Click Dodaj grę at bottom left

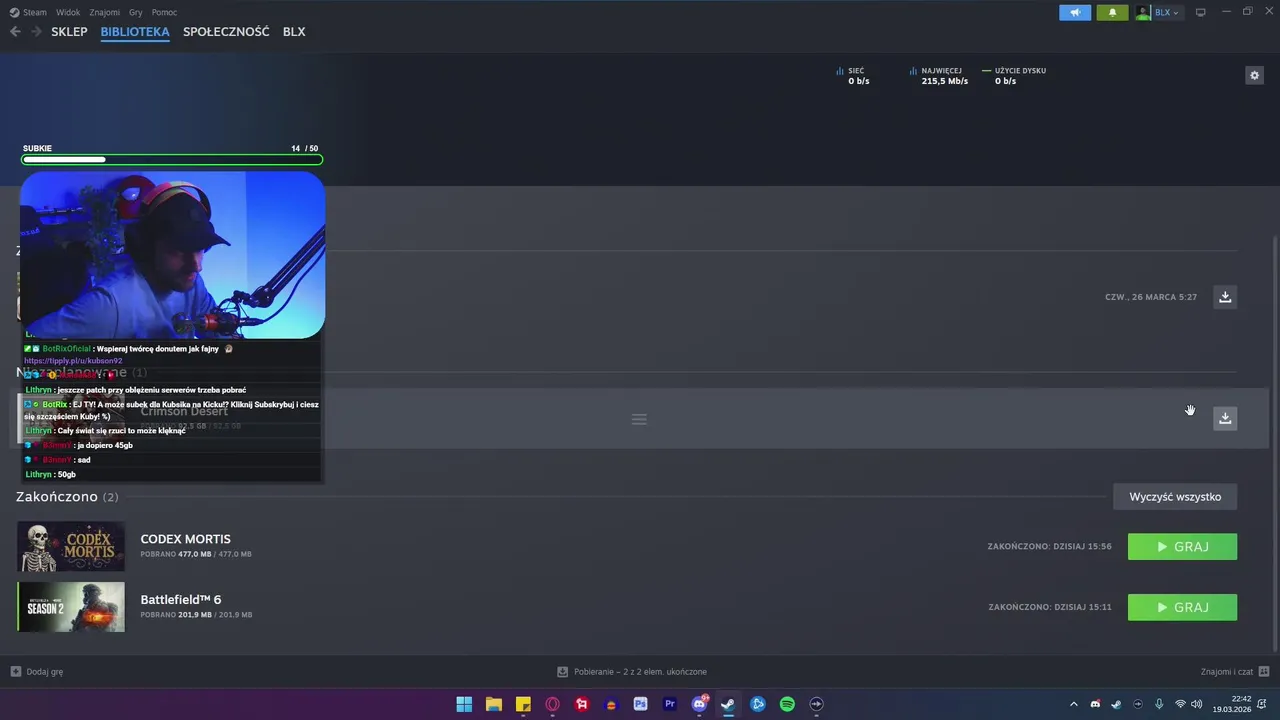pos(37,672)
